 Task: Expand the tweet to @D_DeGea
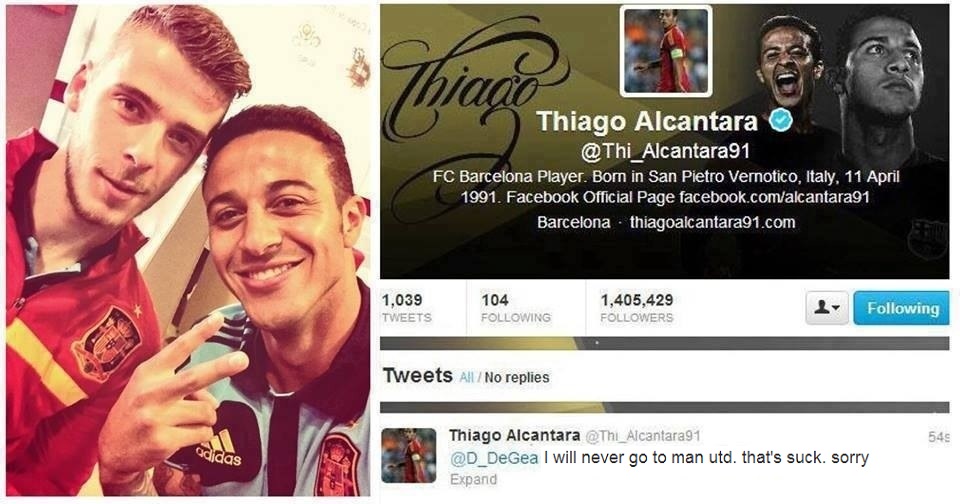(473, 479)
